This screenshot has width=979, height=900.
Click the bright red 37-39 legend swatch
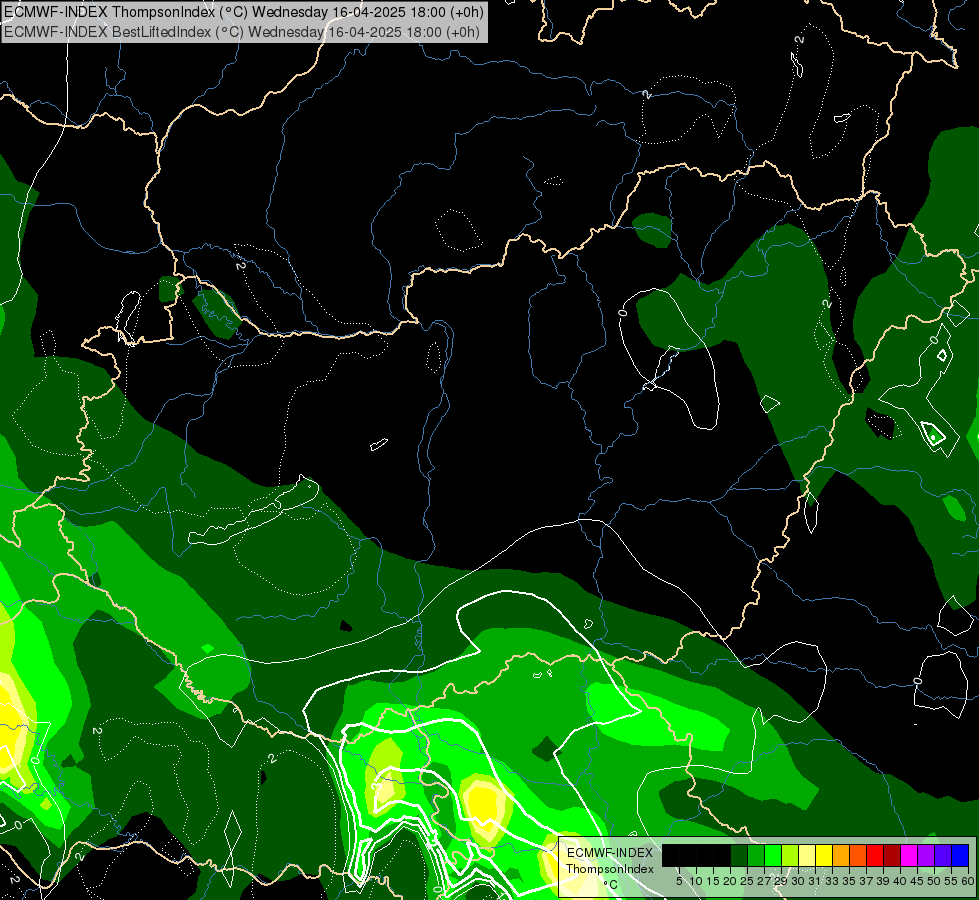pyautogui.click(x=875, y=855)
